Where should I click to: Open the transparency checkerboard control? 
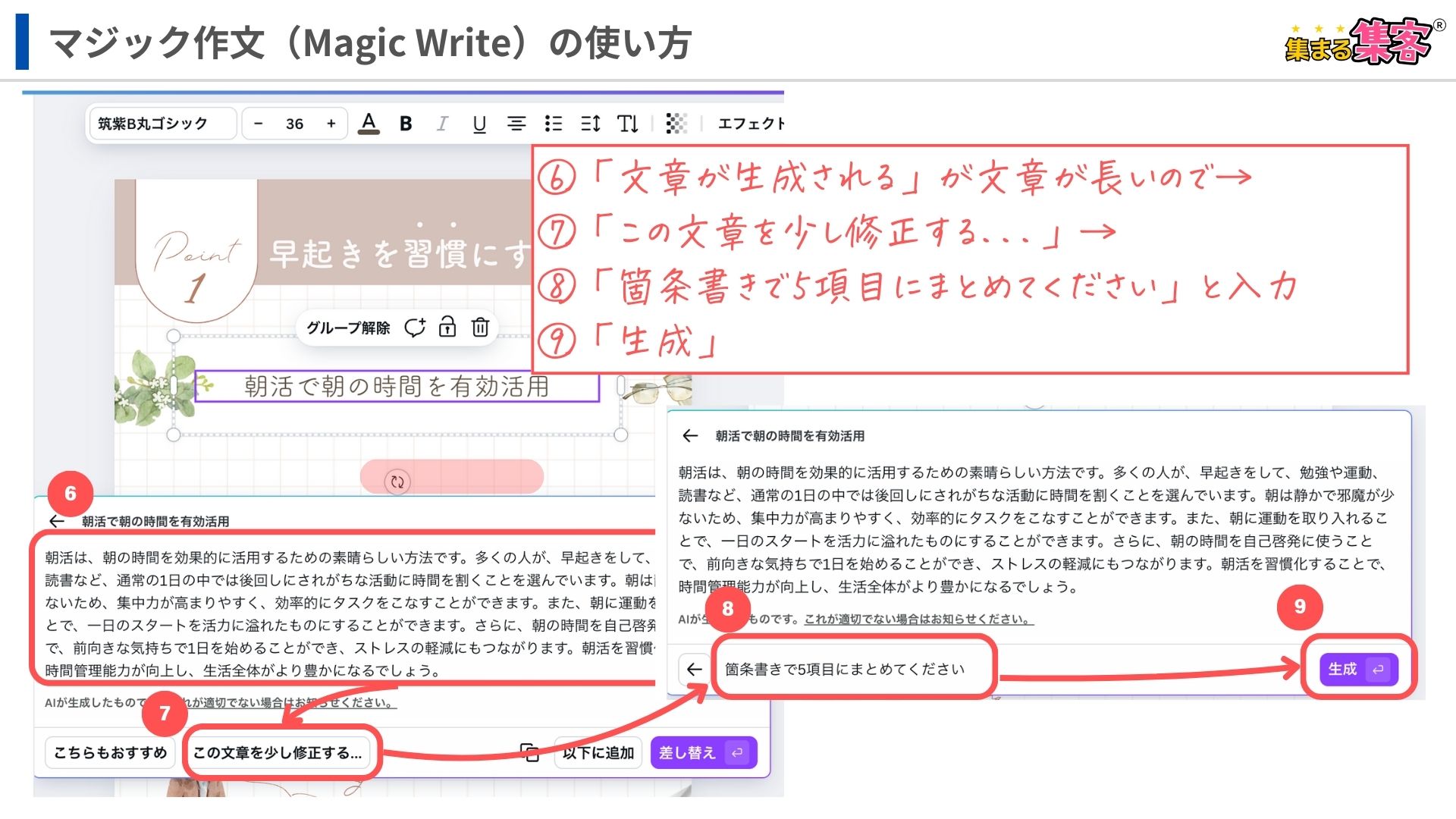676,124
